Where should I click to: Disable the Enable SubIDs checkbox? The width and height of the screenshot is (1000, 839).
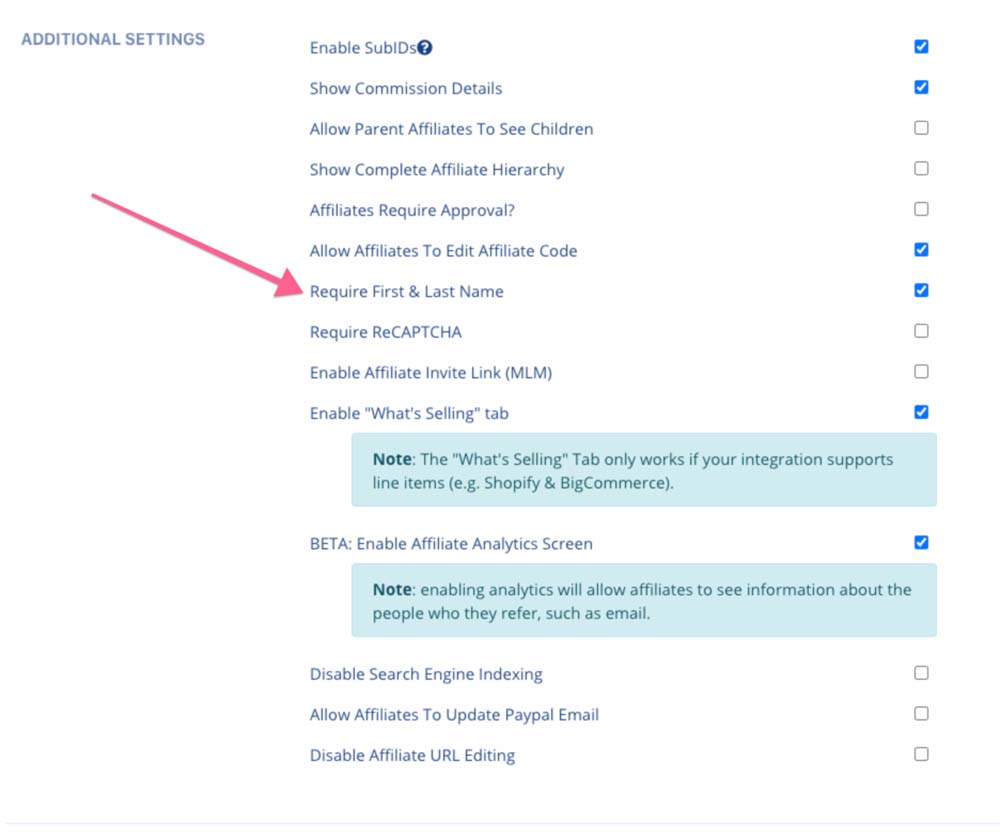[921, 46]
